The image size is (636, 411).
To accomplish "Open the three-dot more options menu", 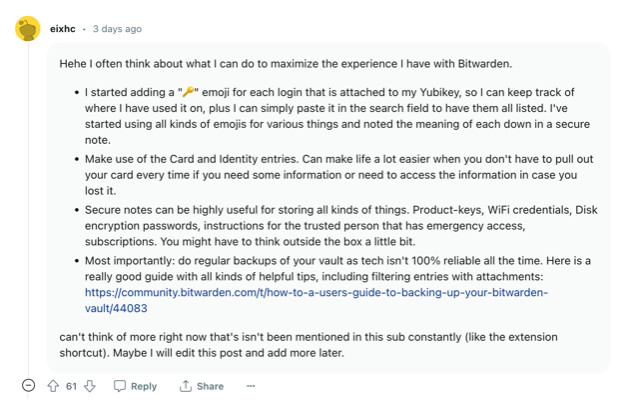I will pos(250,386).
